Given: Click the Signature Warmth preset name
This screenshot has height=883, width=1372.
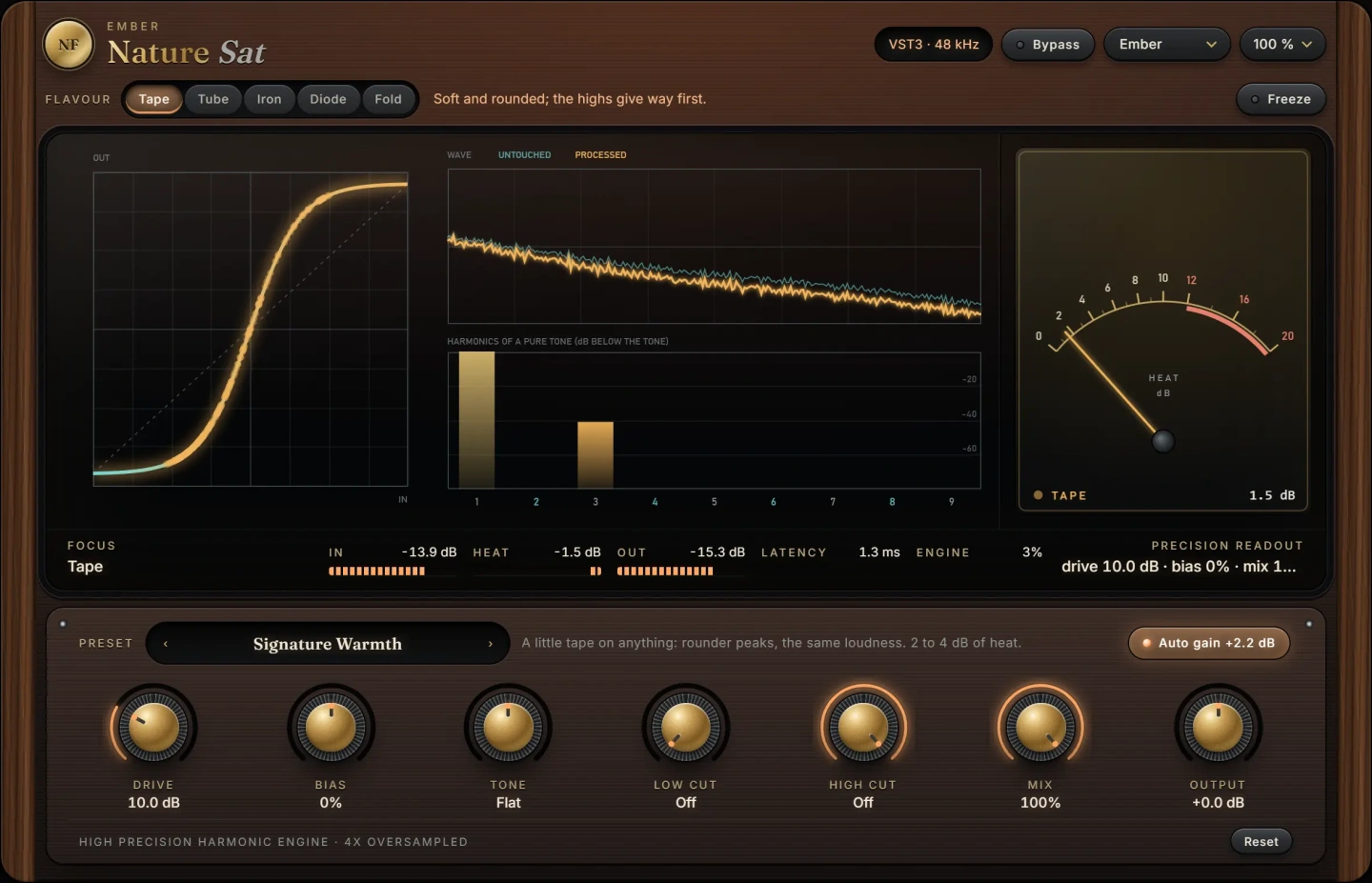Looking at the screenshot, I should click(328, 644).
